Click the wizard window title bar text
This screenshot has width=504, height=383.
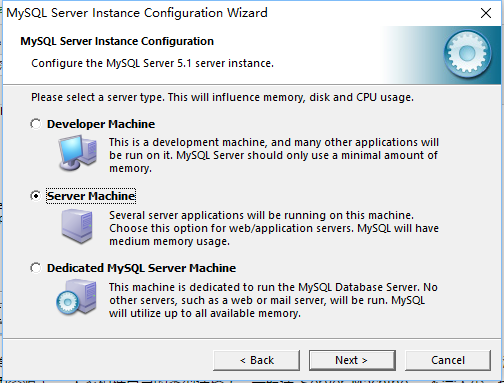(137, 13)
